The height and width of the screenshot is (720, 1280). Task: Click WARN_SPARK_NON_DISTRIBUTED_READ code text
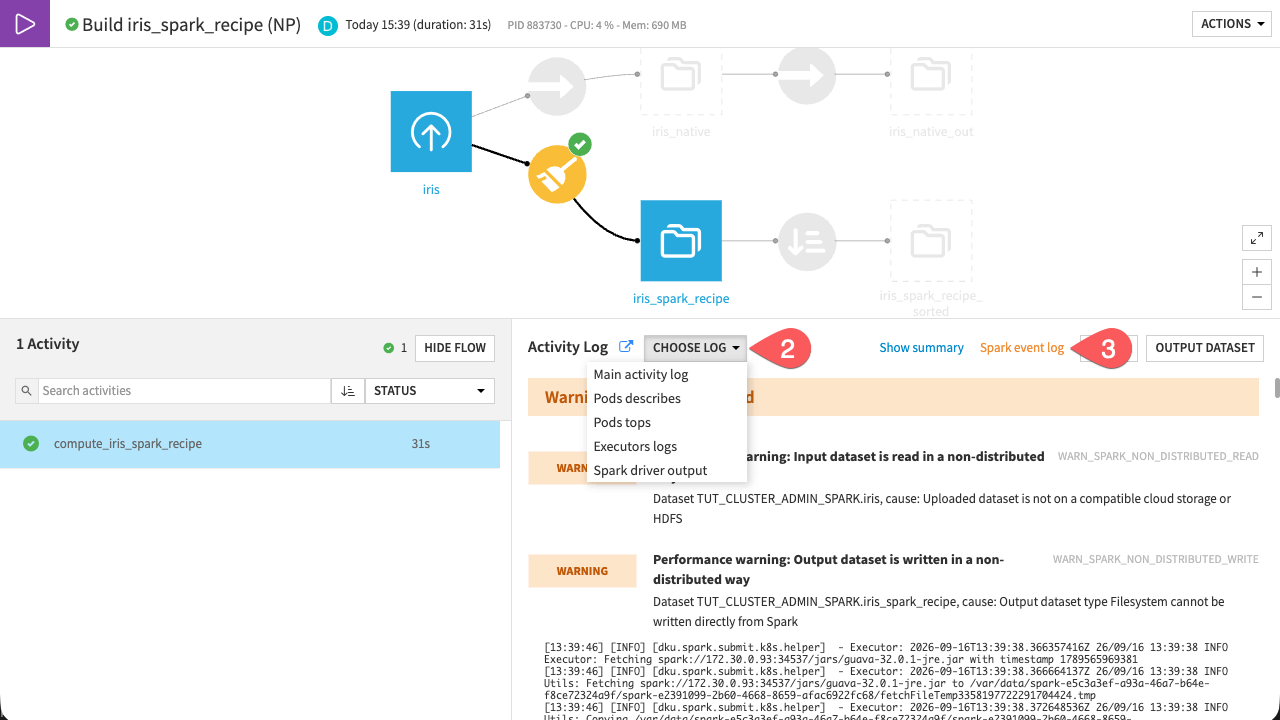(1158, 456)
